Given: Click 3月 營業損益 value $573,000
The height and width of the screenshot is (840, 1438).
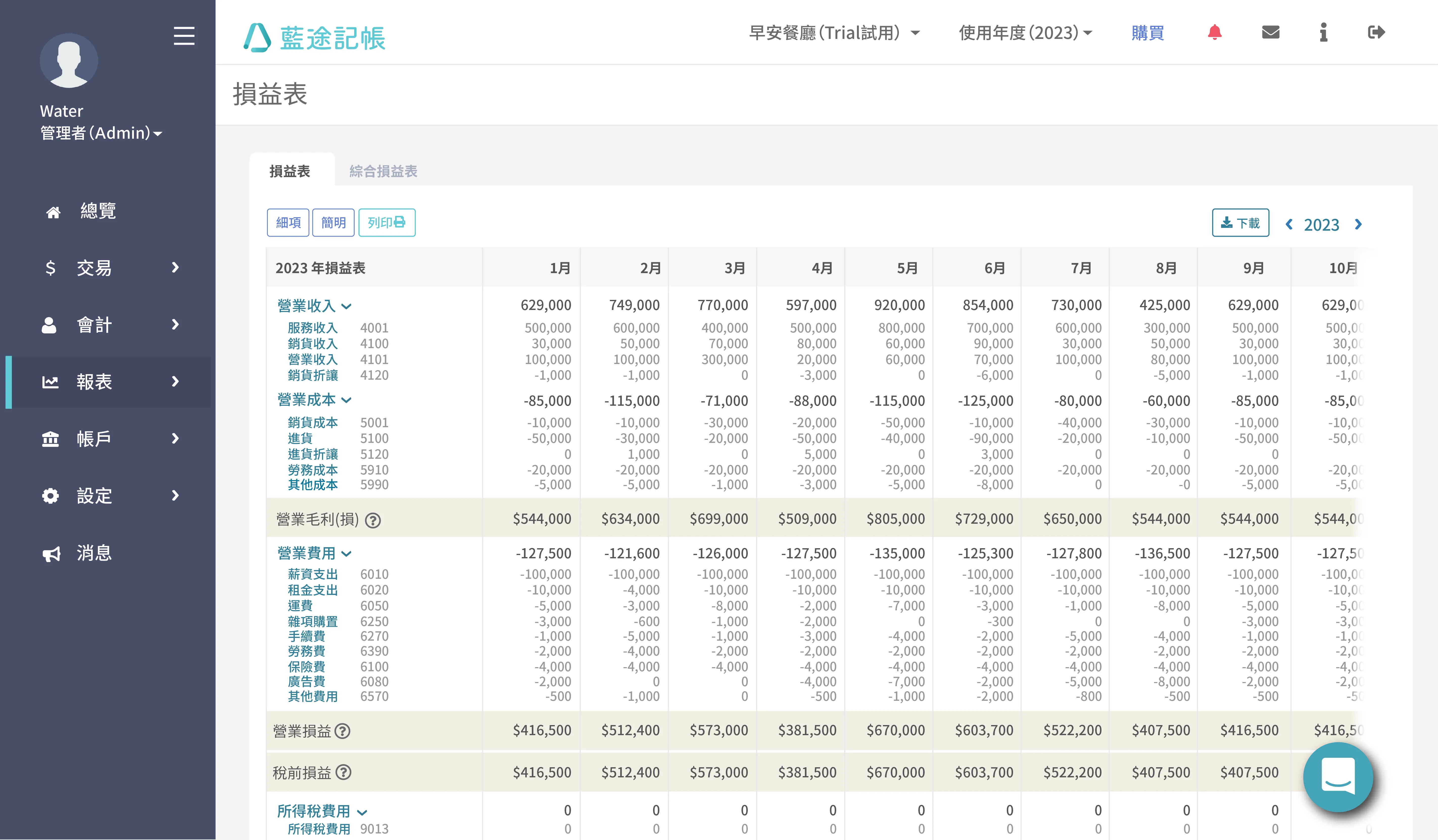Looking at the screenshot, I should [718, 730].
